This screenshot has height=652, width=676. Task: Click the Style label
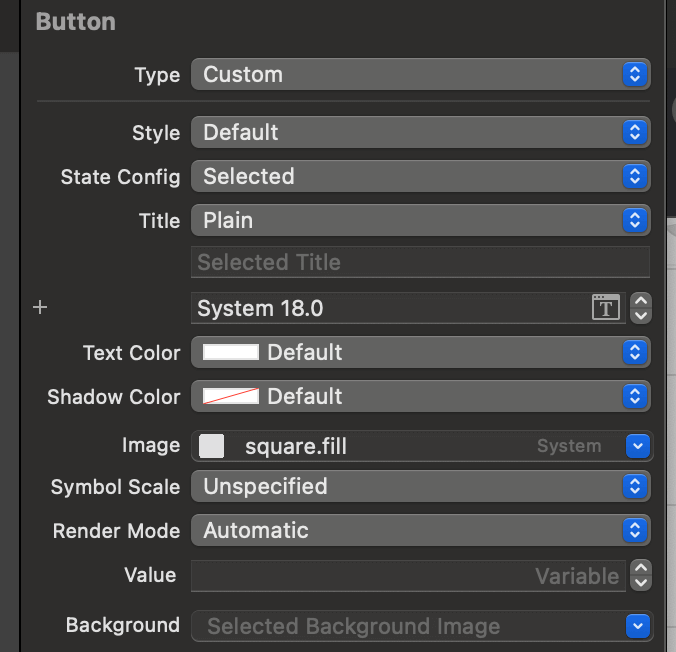(x=156, y=133)
